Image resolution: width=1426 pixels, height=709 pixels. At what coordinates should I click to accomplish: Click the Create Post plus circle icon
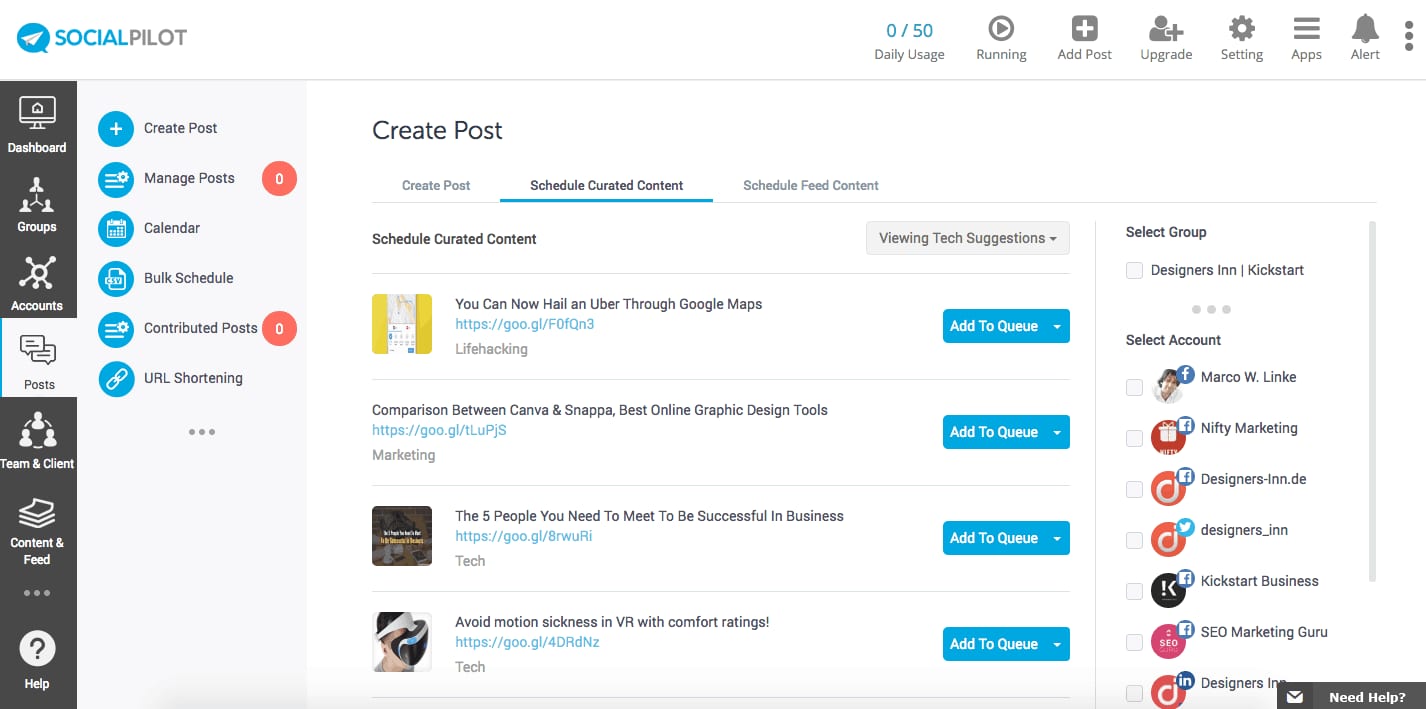[x=116, y=128]
